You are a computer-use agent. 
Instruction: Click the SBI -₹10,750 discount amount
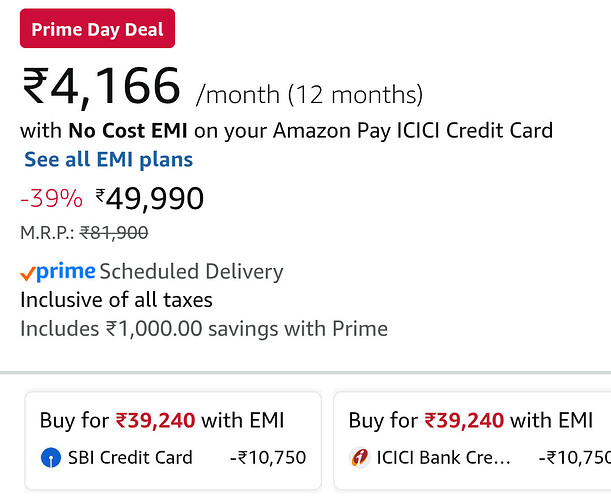[x=268, y=458]
